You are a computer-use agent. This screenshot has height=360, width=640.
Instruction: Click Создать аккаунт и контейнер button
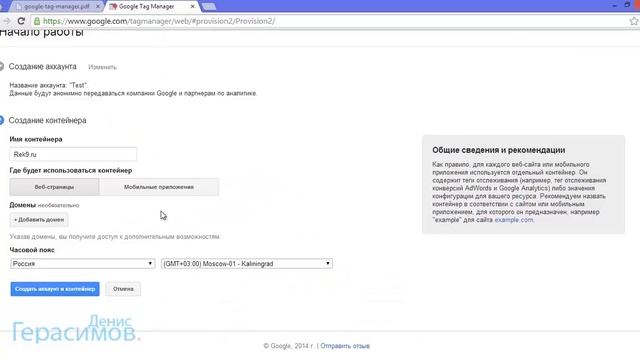(55, 289)
